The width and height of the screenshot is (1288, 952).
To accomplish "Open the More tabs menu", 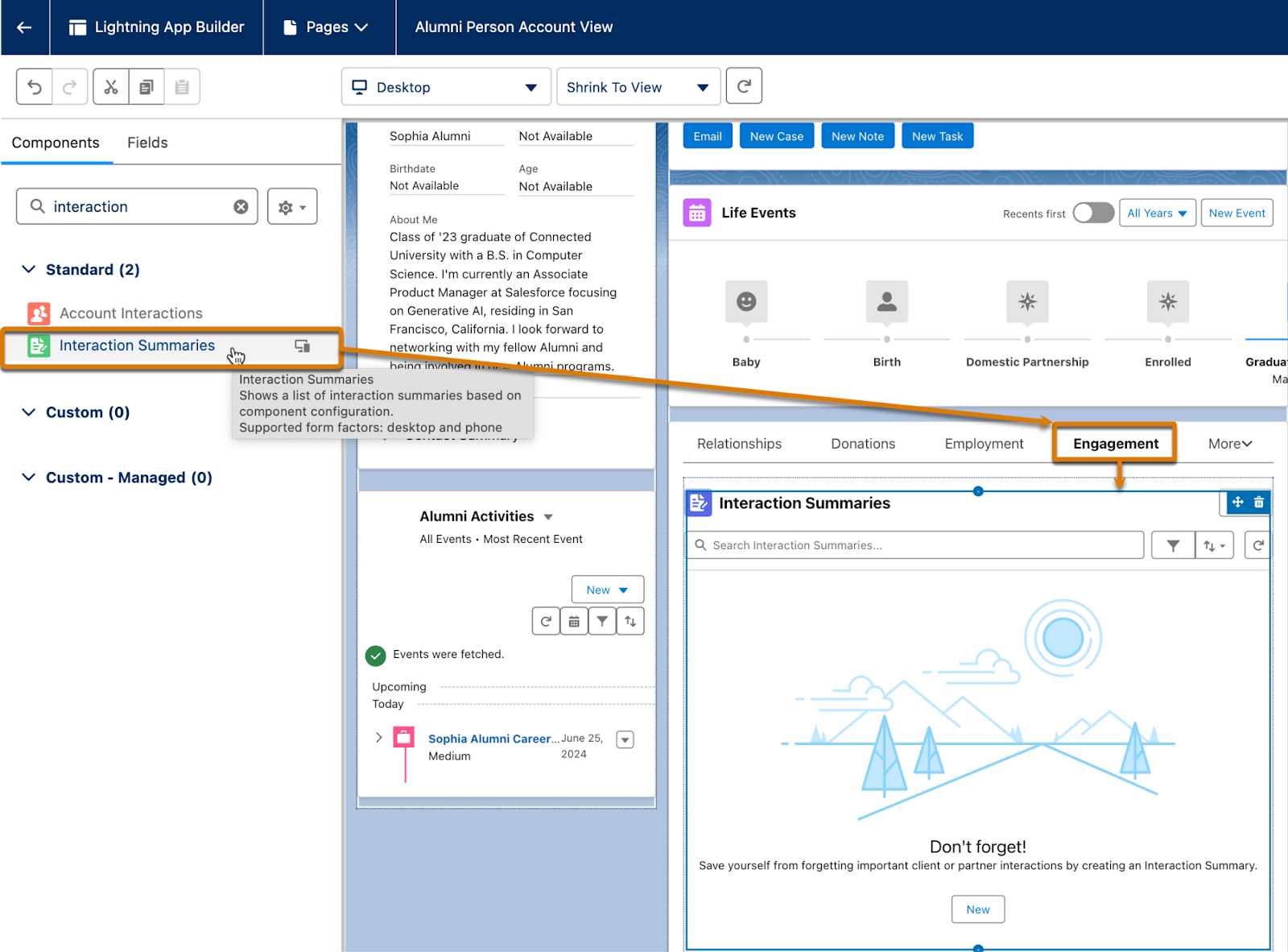I will pos(1230,444).
